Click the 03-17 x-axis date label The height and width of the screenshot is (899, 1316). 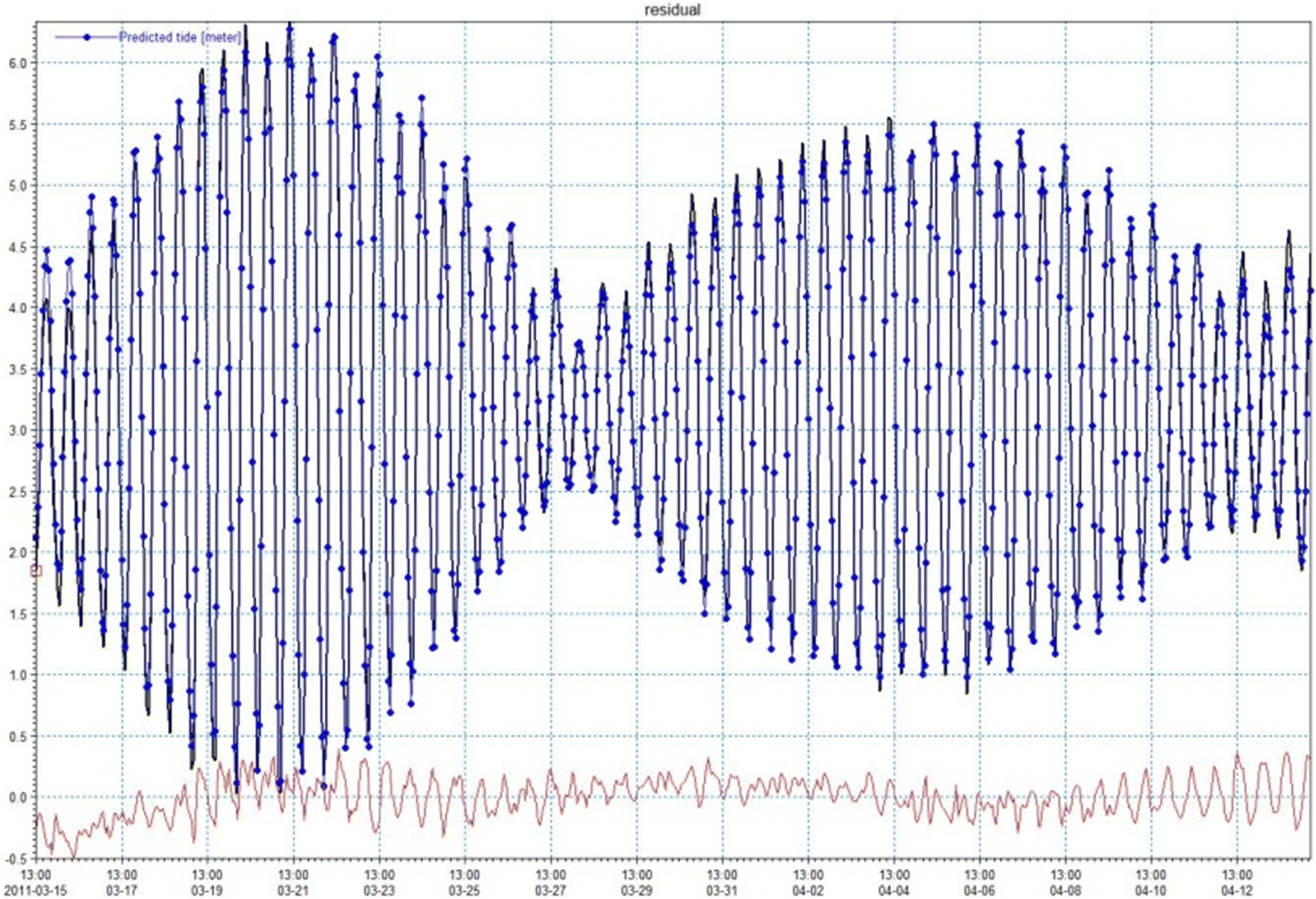(121, 890)
